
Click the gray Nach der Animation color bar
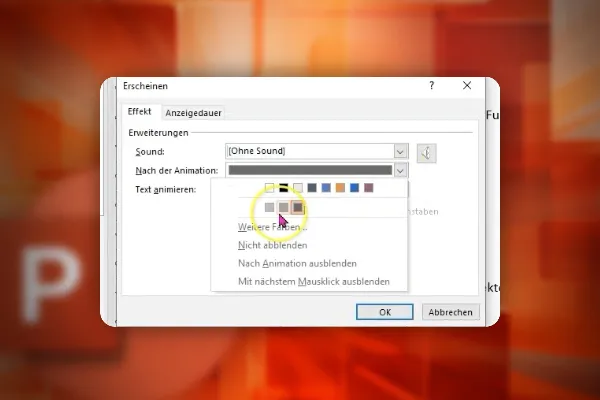(310, 170)
